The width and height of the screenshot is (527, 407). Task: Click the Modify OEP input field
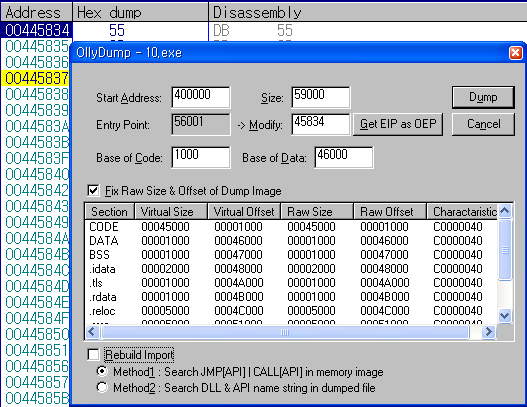321,124
